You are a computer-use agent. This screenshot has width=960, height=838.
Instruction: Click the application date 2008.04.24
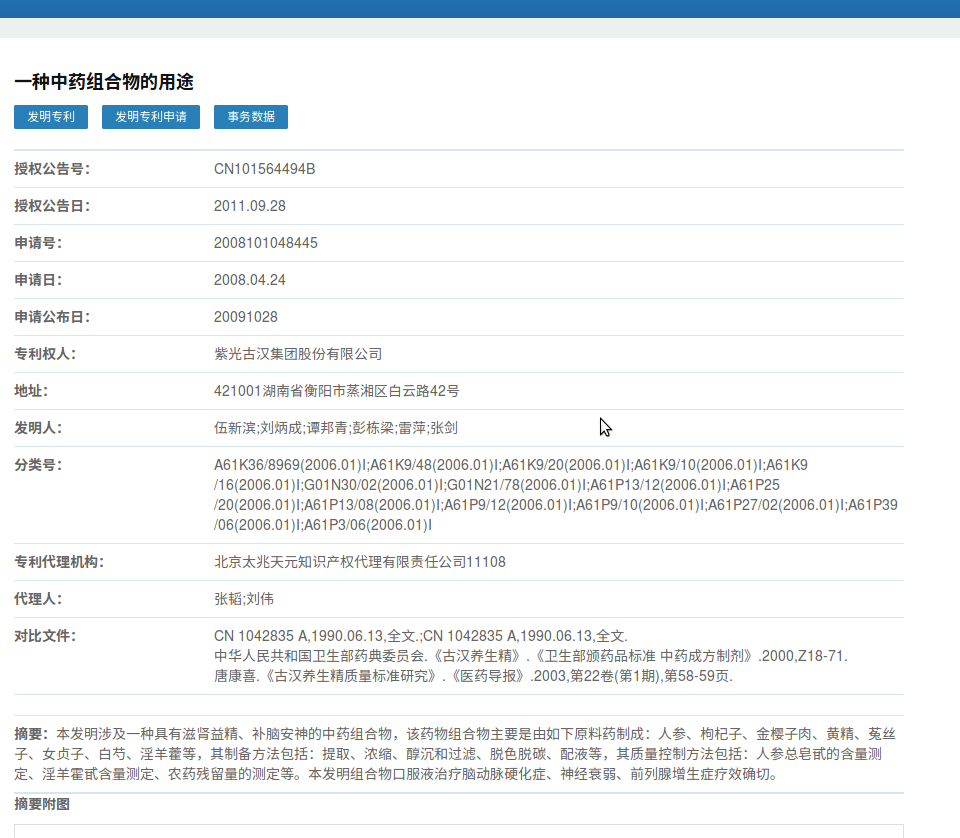250,280
